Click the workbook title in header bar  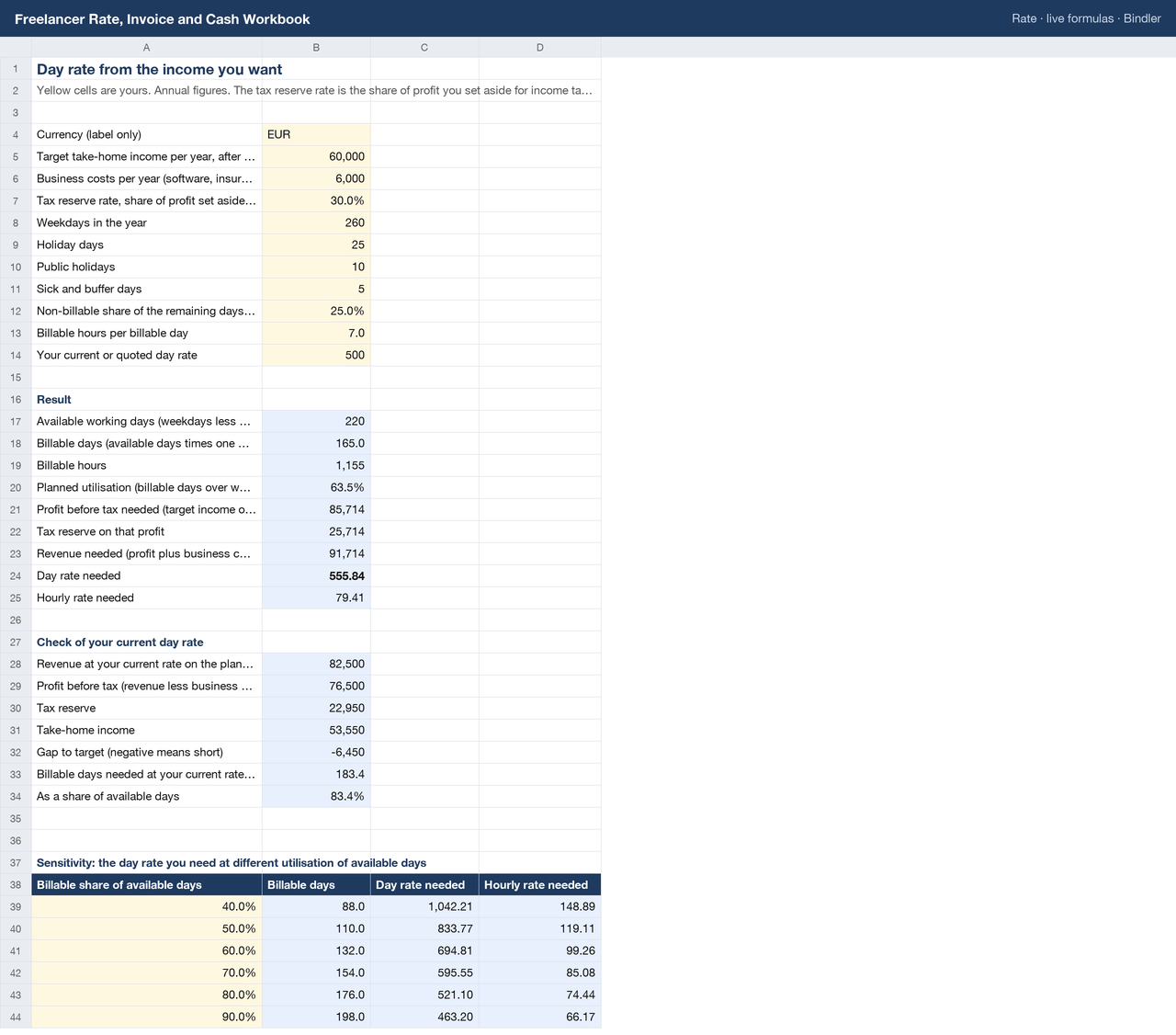(163, 19)
